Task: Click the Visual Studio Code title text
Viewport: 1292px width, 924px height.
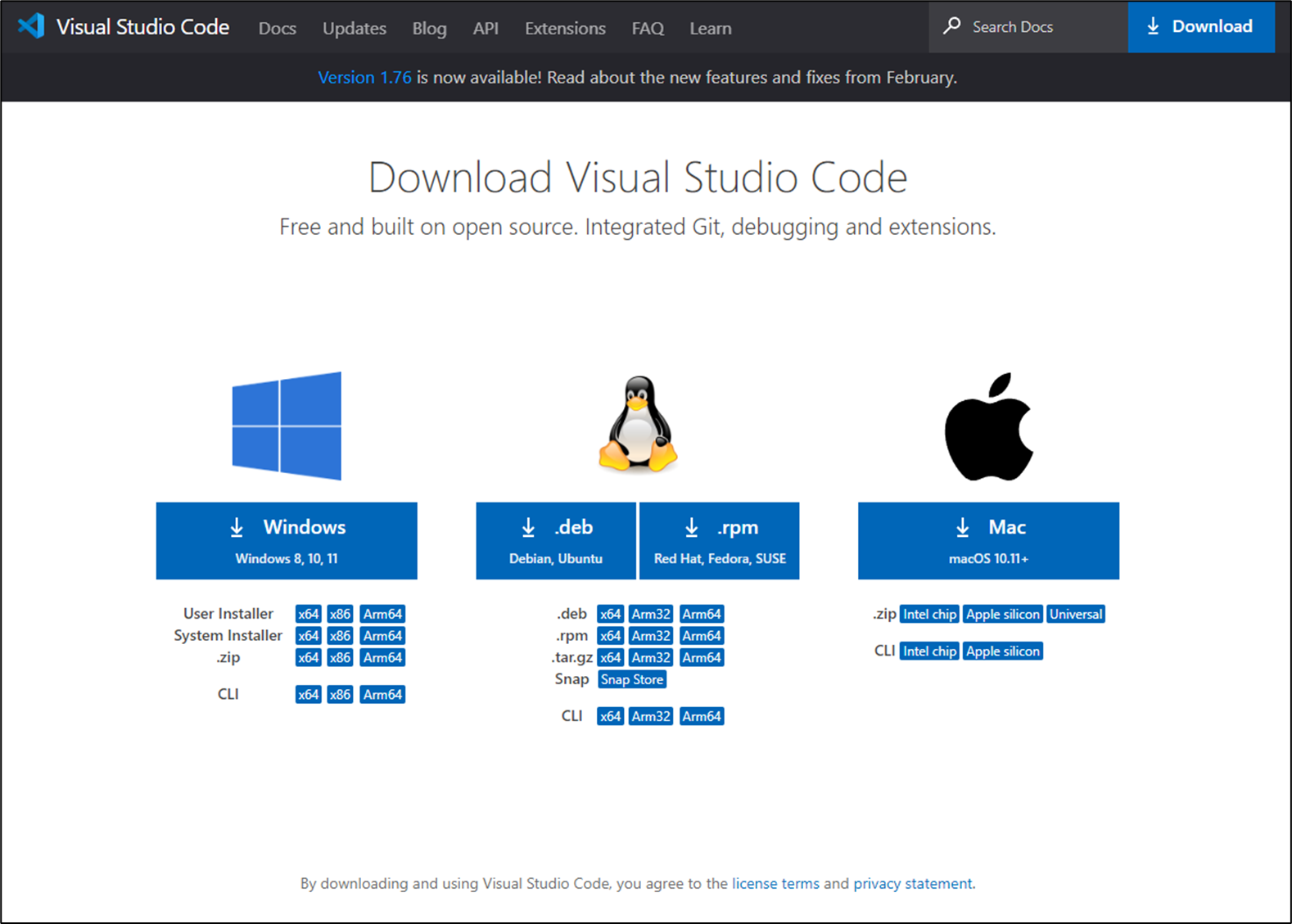Action: click(142, 27)
